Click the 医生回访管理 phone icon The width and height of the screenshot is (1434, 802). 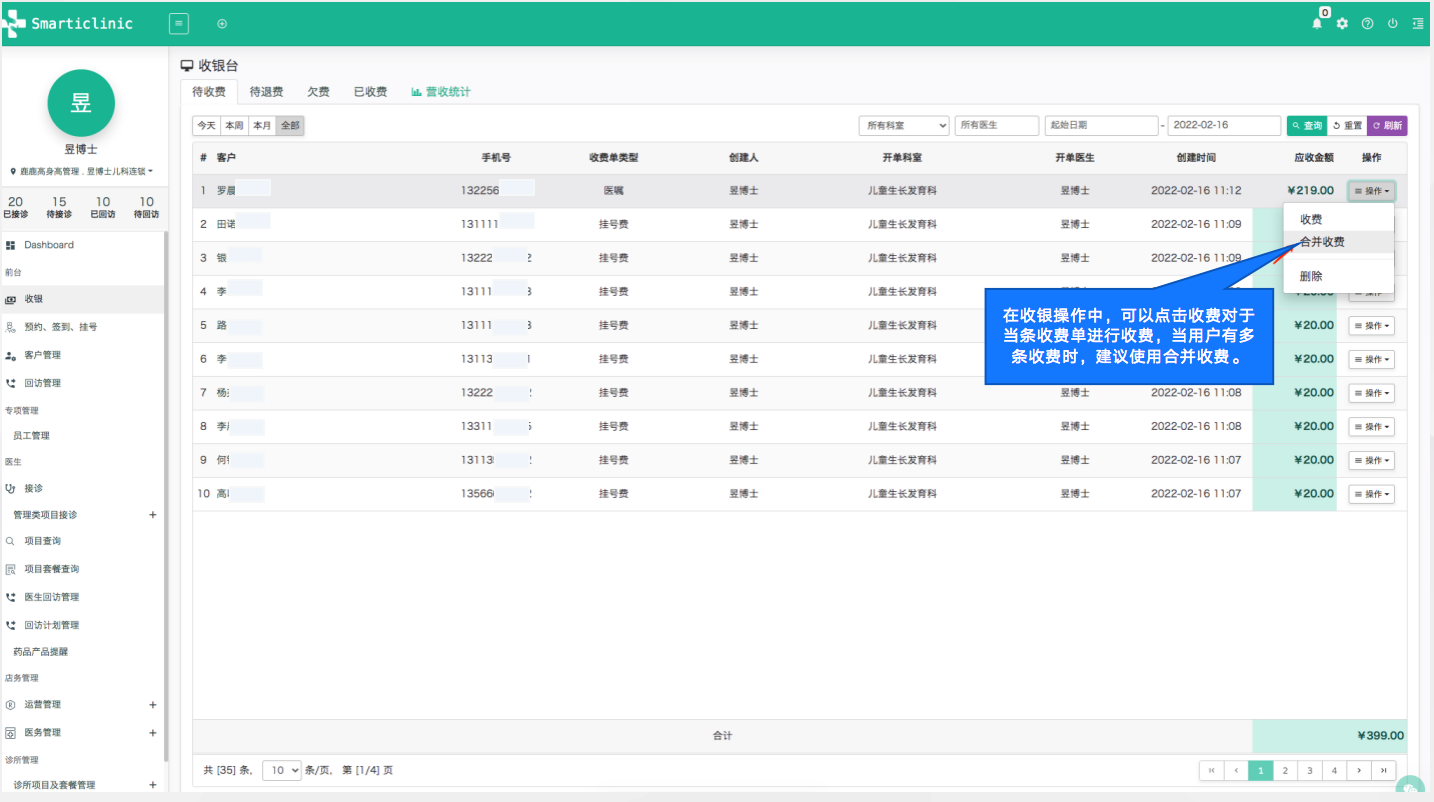tap(10, 597)
